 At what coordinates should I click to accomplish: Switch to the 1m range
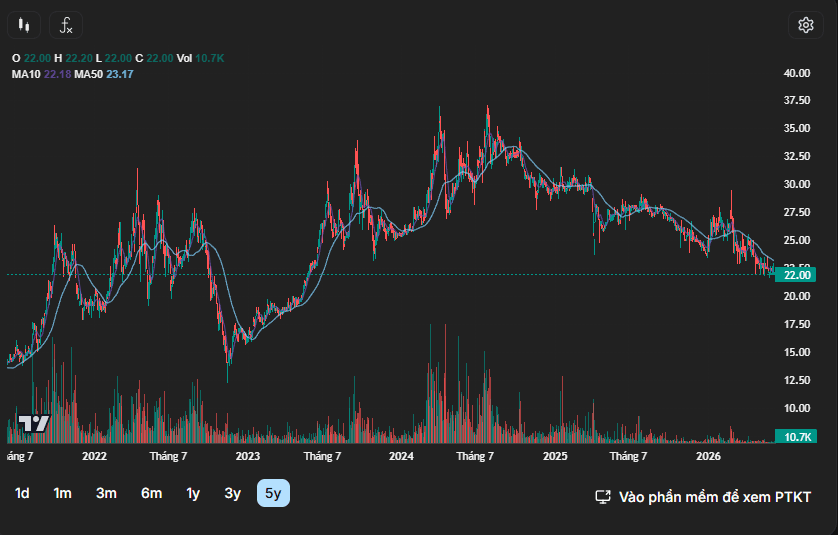pyautogui.click(x=63, y=493)
